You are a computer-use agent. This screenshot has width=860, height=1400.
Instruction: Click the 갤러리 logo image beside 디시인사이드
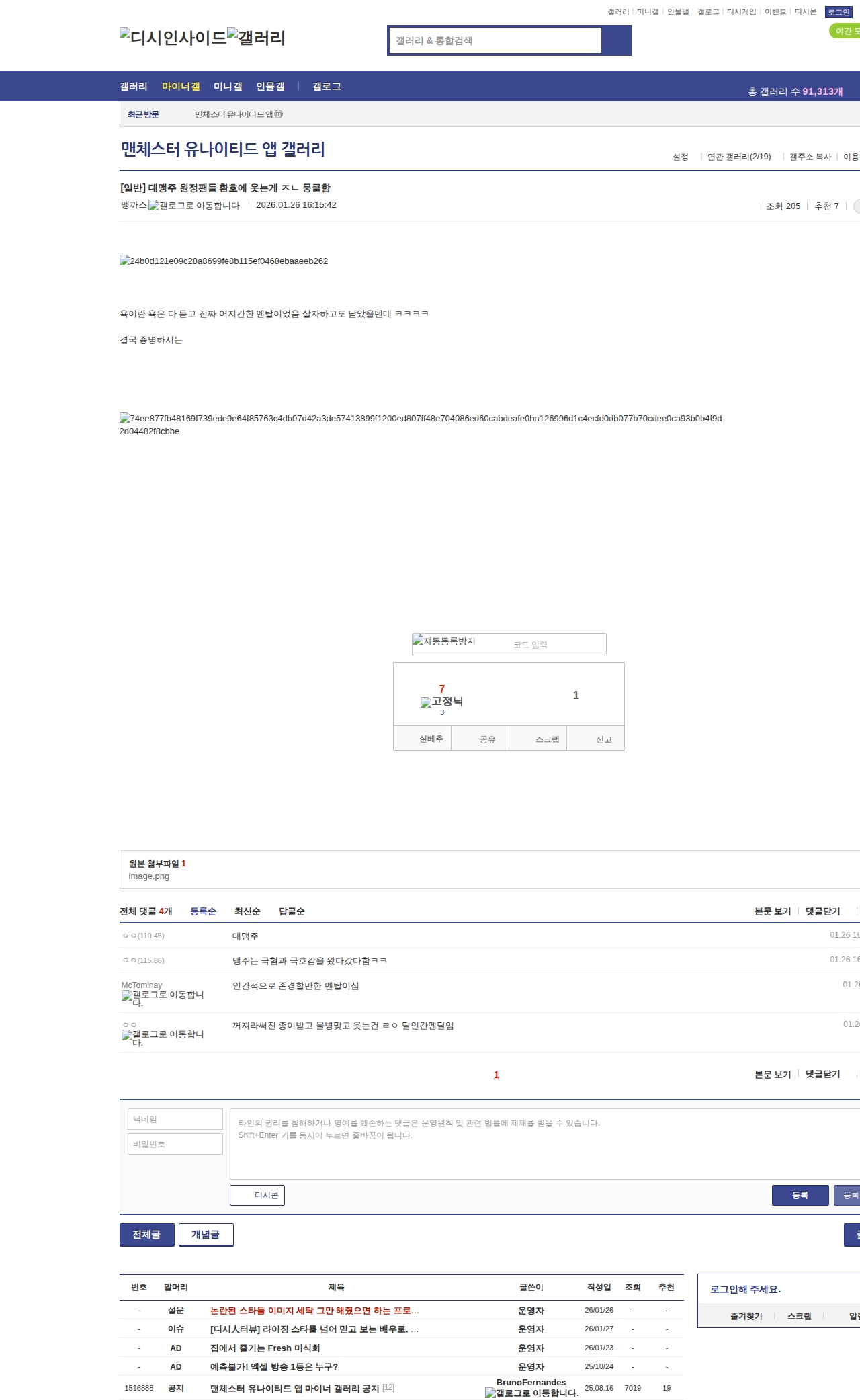coord(257,37)
